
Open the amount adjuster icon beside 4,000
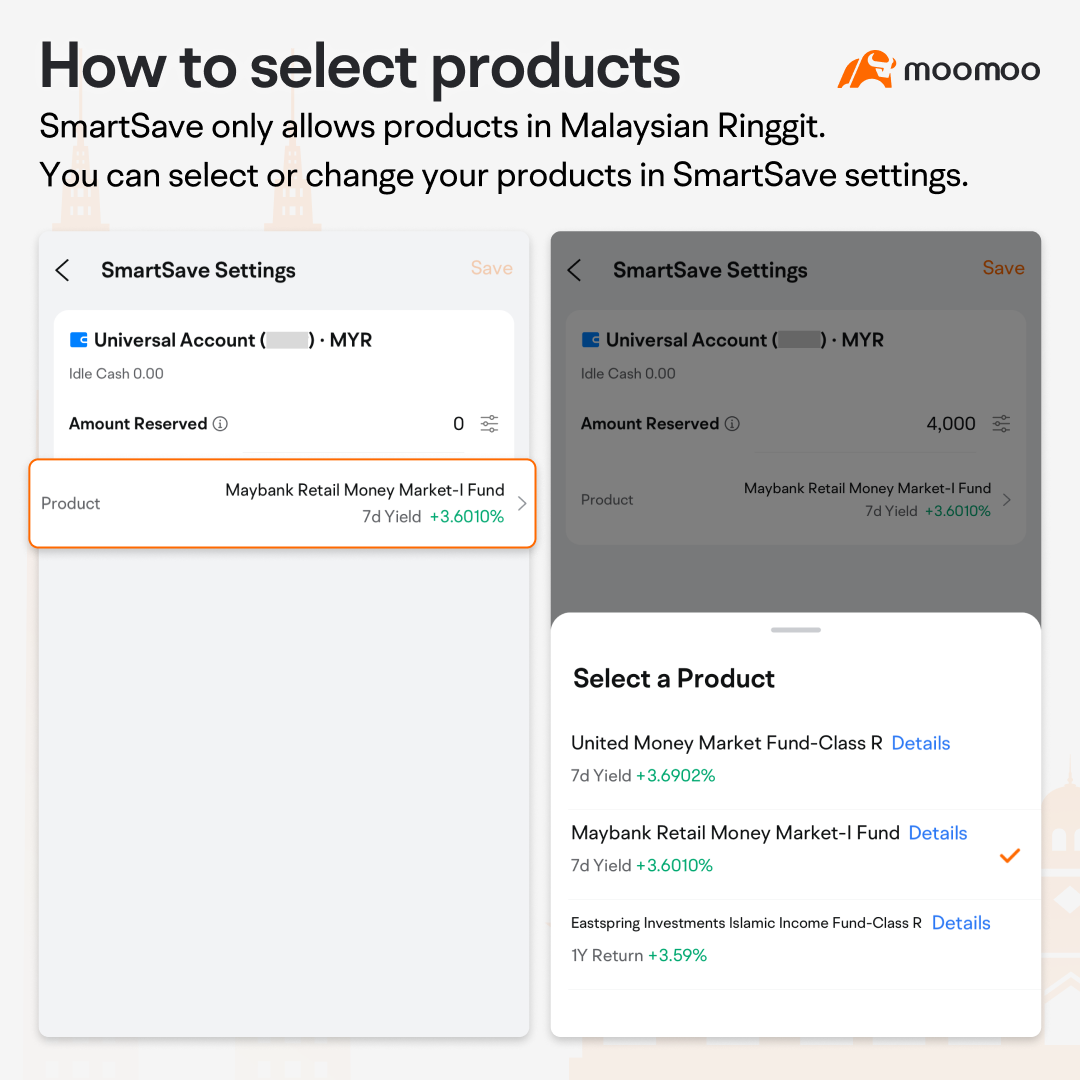pyautogui.click(x=1001, y=423)
